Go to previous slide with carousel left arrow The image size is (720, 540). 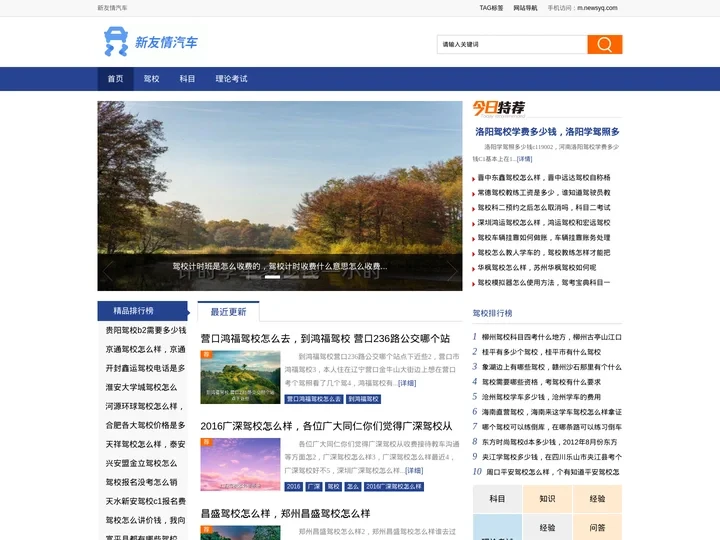point(107,271)
